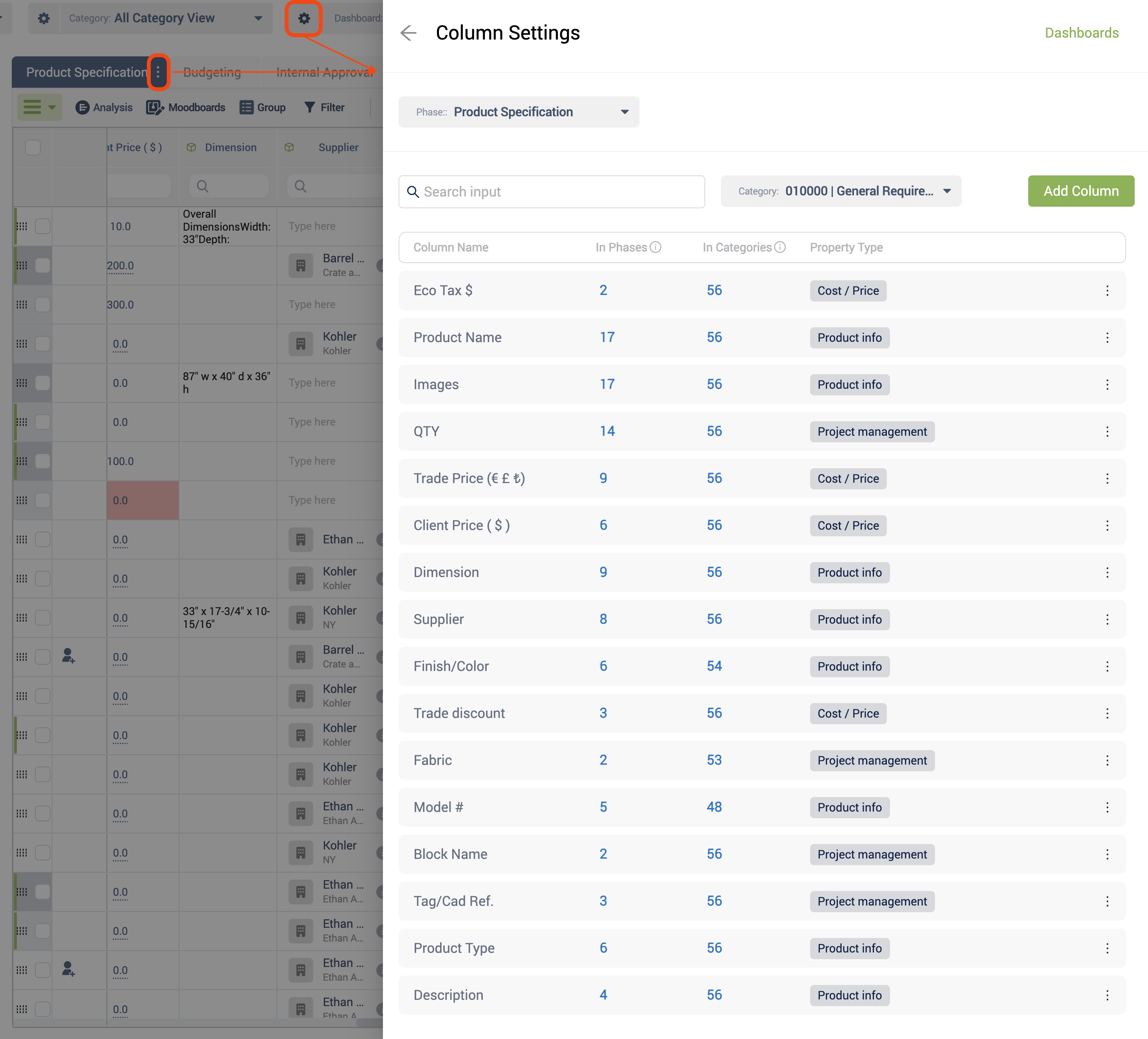Open Product Specification tab three-dot menu

tap(158, 72)
